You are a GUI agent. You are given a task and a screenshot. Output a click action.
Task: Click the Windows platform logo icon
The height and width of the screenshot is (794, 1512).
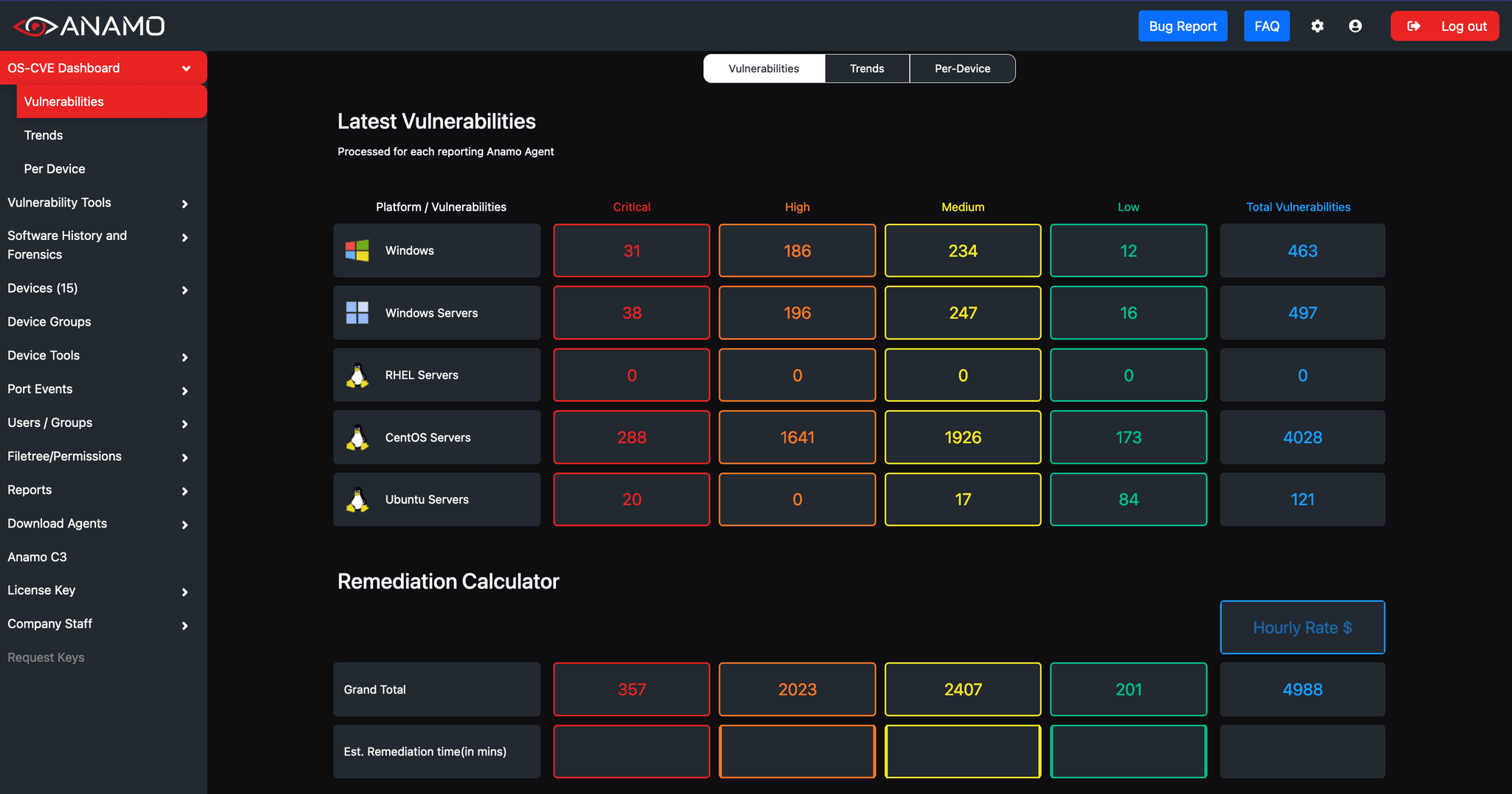[357, 250]
